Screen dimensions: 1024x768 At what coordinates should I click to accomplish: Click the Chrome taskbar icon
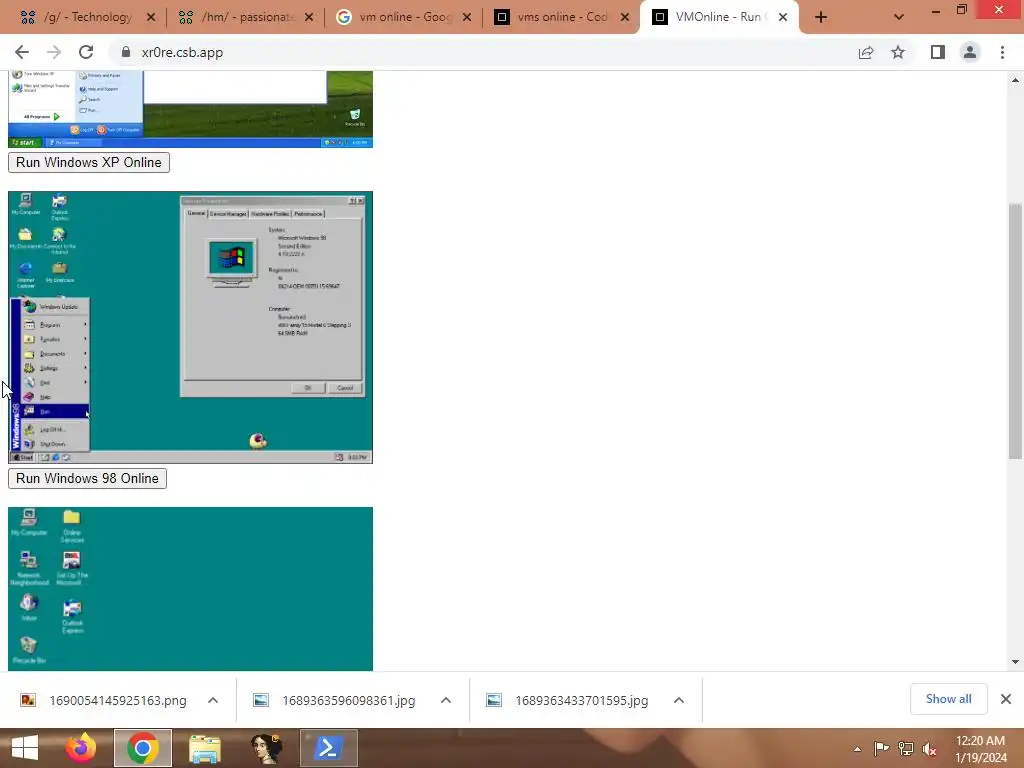coord(143,748)
